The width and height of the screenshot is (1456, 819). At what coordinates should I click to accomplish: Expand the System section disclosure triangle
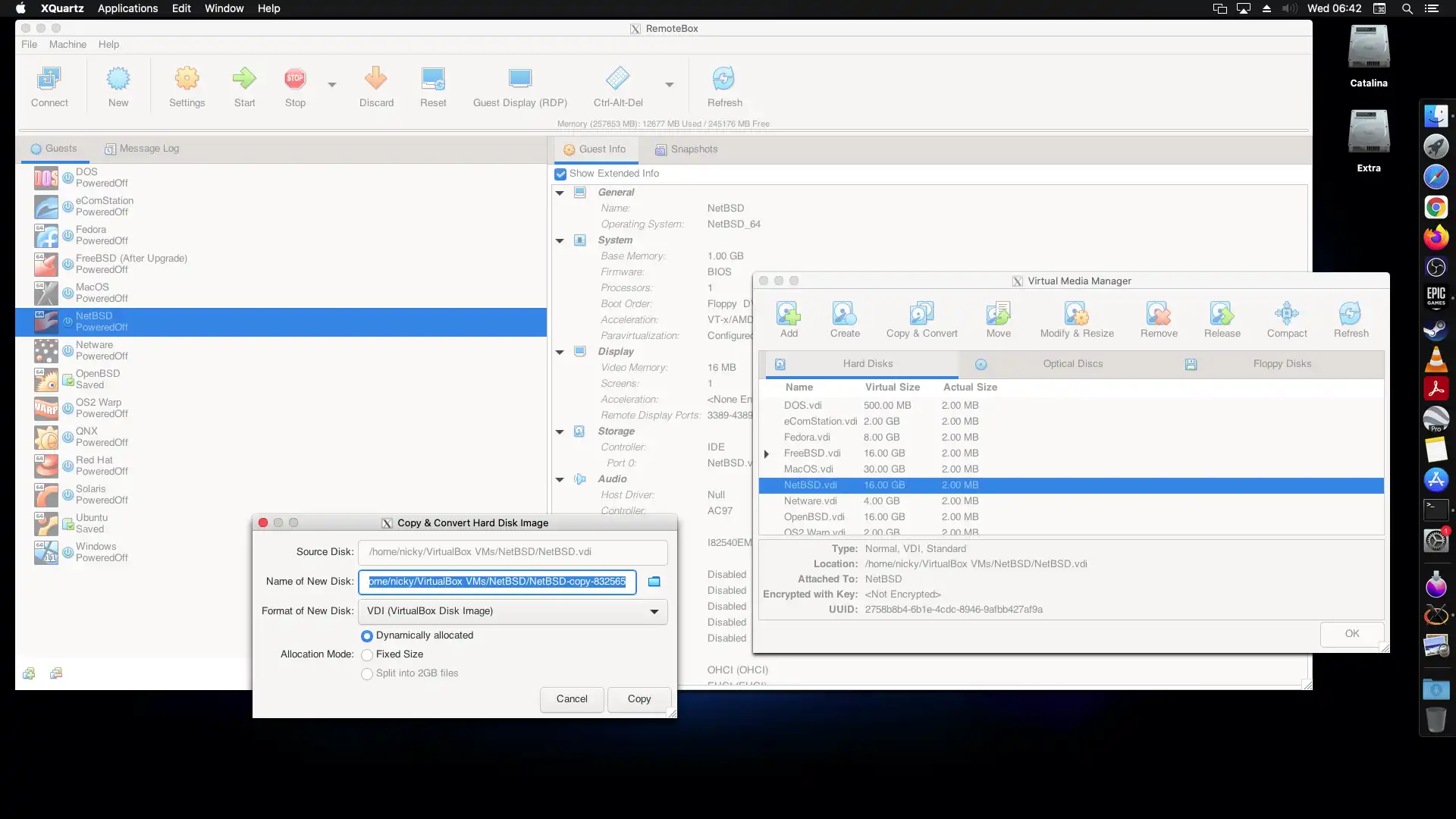[560, 240]
